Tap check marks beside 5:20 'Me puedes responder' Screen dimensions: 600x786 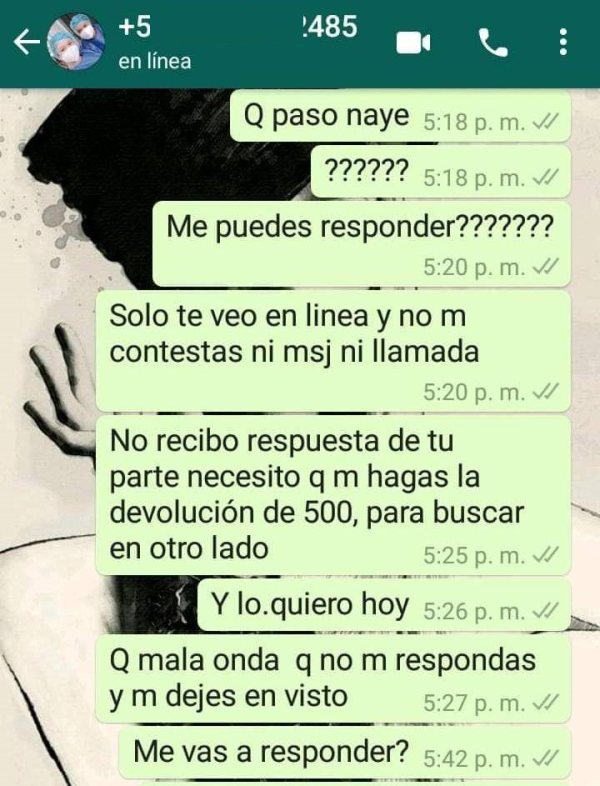(544, 267)
